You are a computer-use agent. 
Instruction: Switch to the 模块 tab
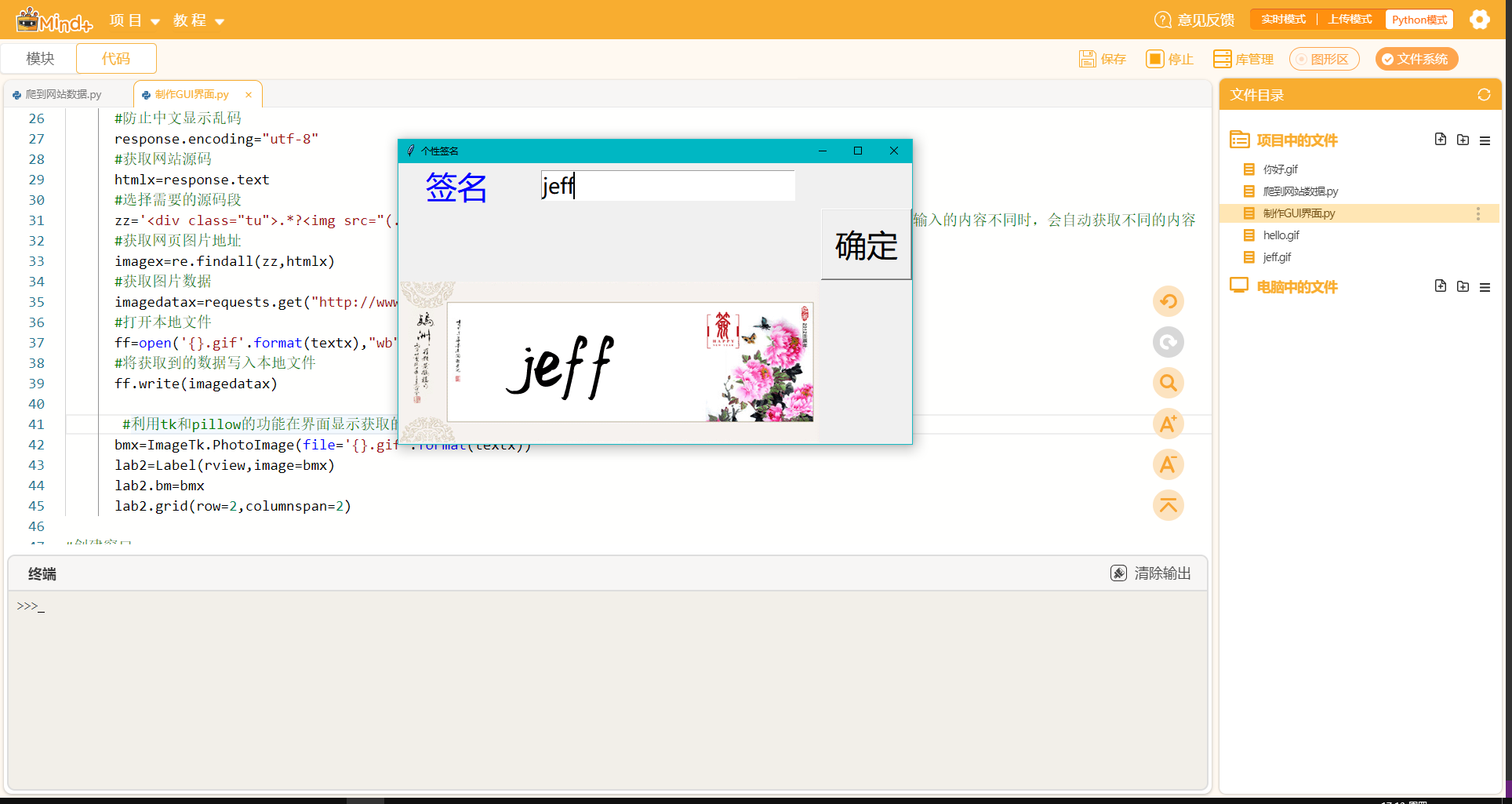coord(40,59)
